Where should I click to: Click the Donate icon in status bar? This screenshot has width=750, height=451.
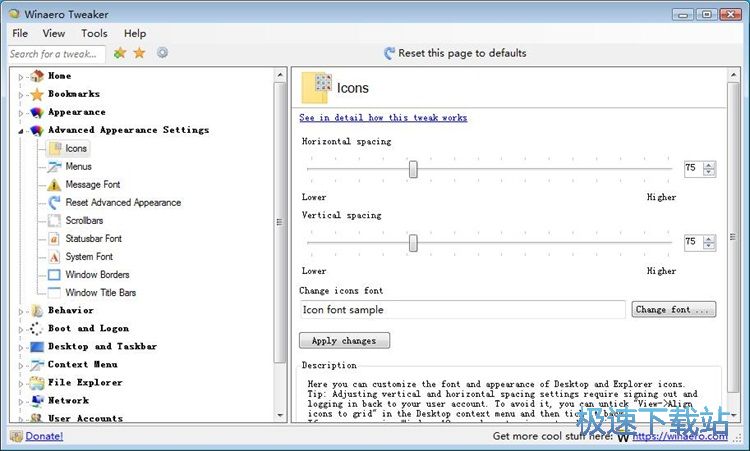click(x=16, y=436)
